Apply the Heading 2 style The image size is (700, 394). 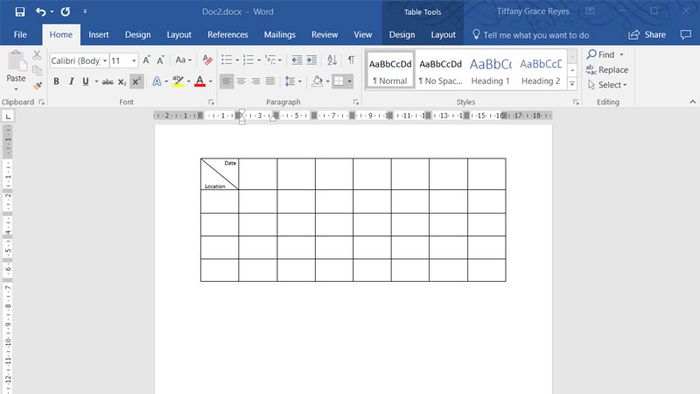pos(540,71)
